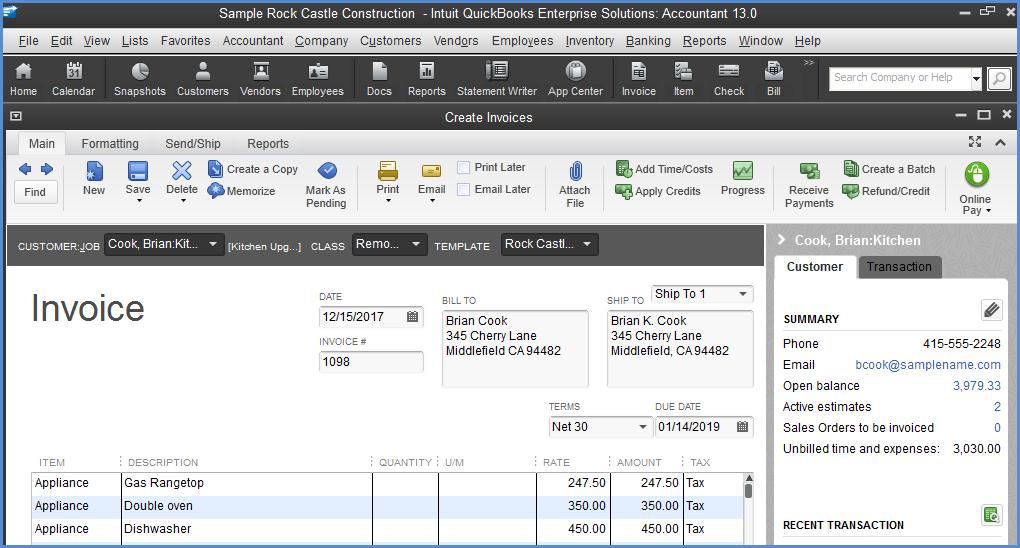Open the Customers center icon
The width and height of the screenshot is (1020, 548).
pyautogui.click(x=202, y=79)
